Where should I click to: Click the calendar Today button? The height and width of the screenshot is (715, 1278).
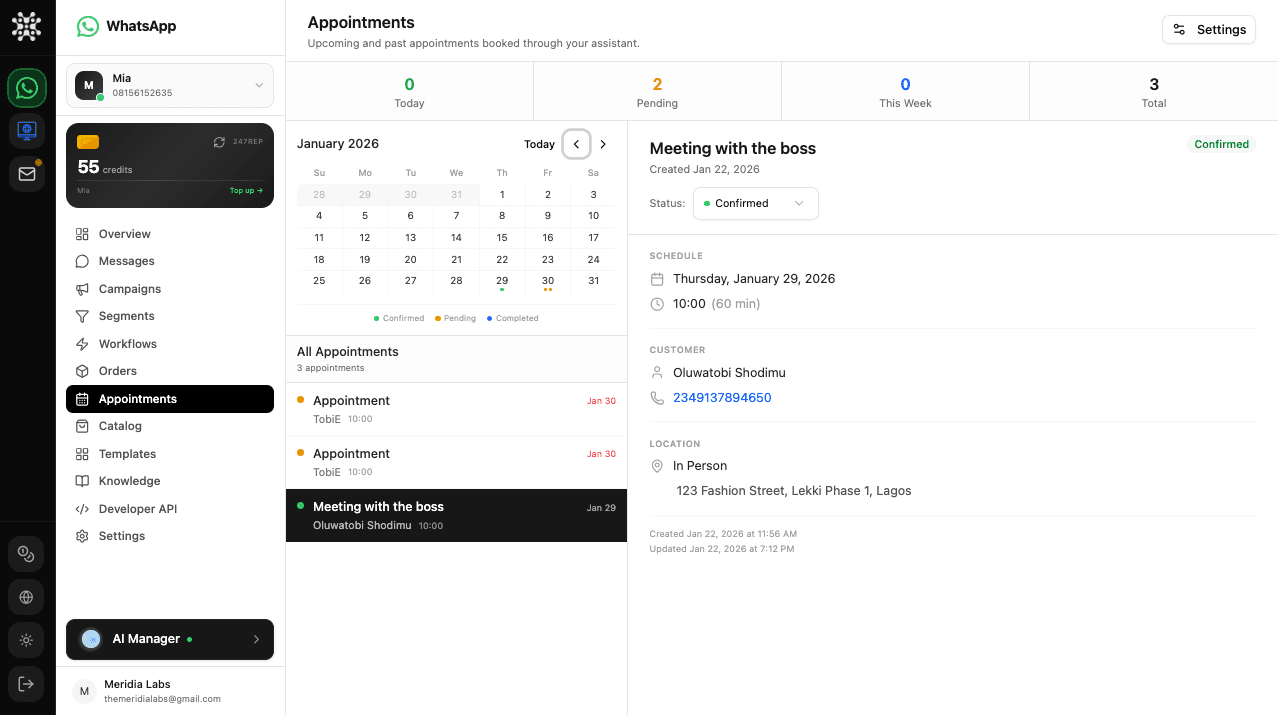pyautogui.click(x=539, y=144)
